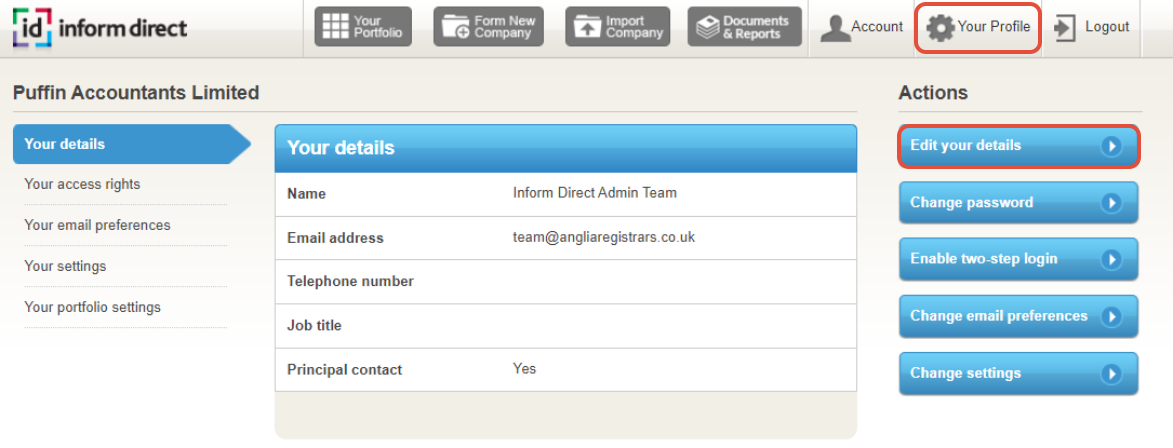The image size is (1173, 448).
Task: Click the Inform Direct logo
Action: tap(99, 28)
